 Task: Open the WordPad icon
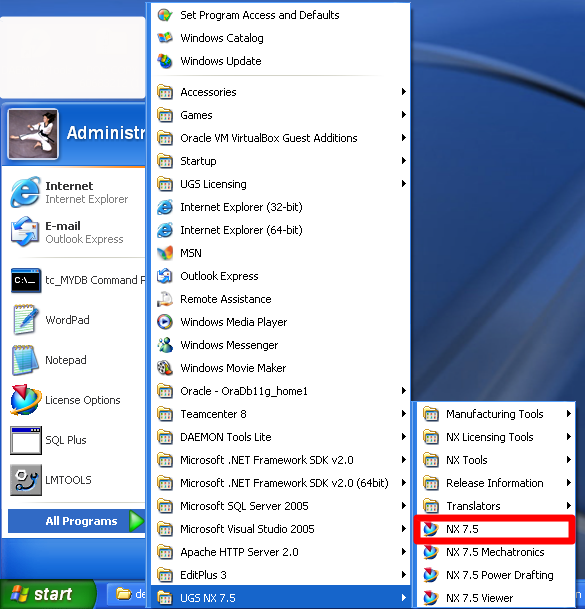click(x=26, y=320)
